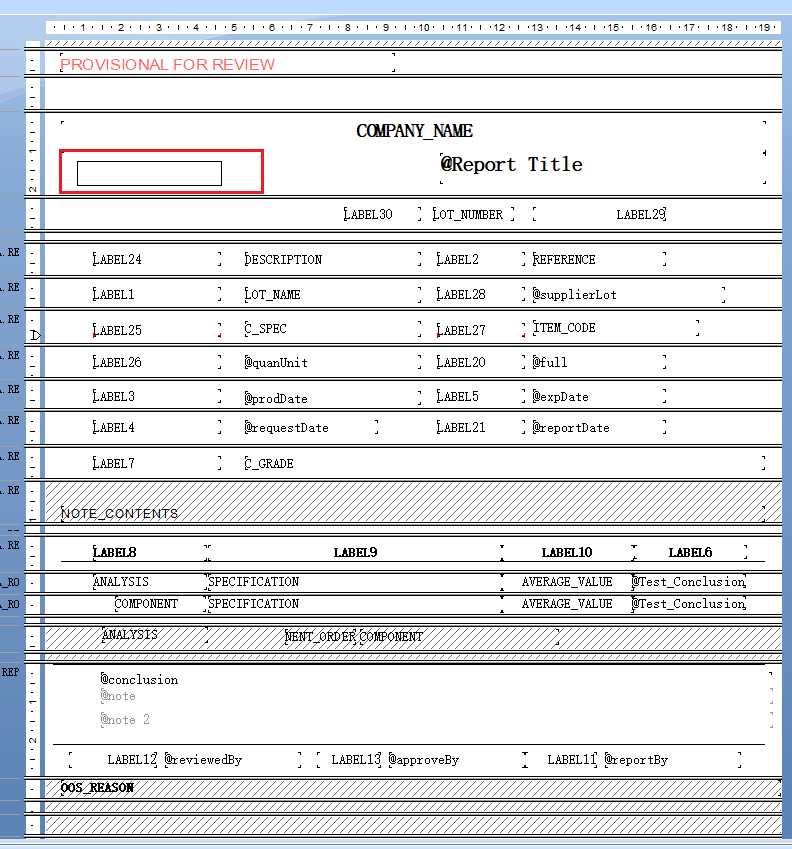792x849 pixels.
Task: Select the LOT_NUMBER field
Action: coord(473,214)
